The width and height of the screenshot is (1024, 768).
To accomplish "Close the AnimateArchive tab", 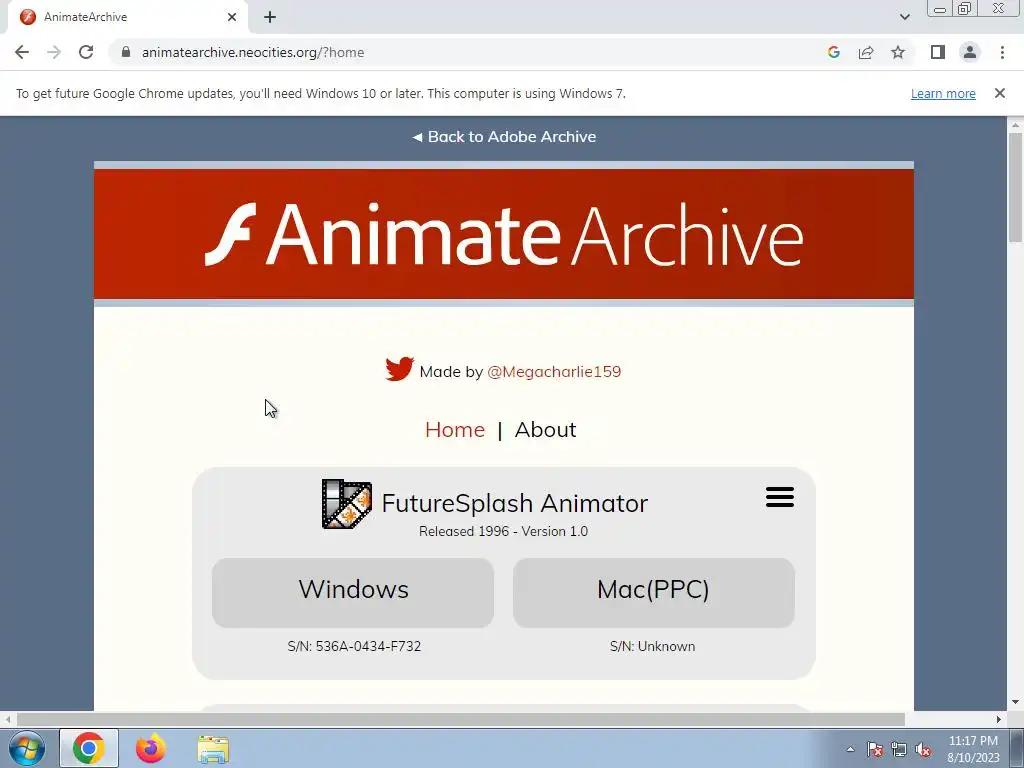I will click(x=232, y=17).
